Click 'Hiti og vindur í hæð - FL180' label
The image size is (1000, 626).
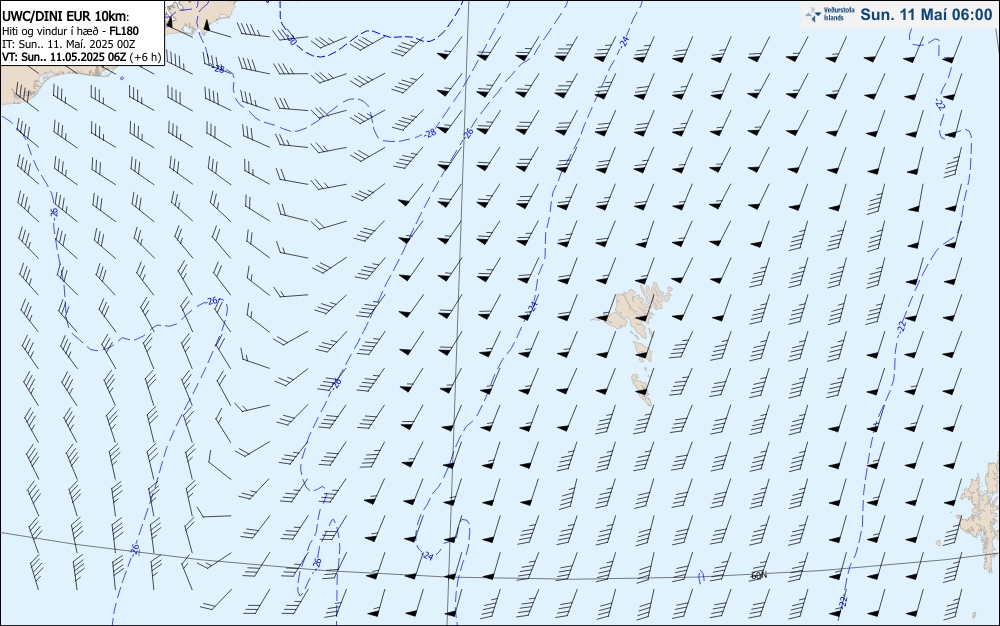[x=70, y=31]
